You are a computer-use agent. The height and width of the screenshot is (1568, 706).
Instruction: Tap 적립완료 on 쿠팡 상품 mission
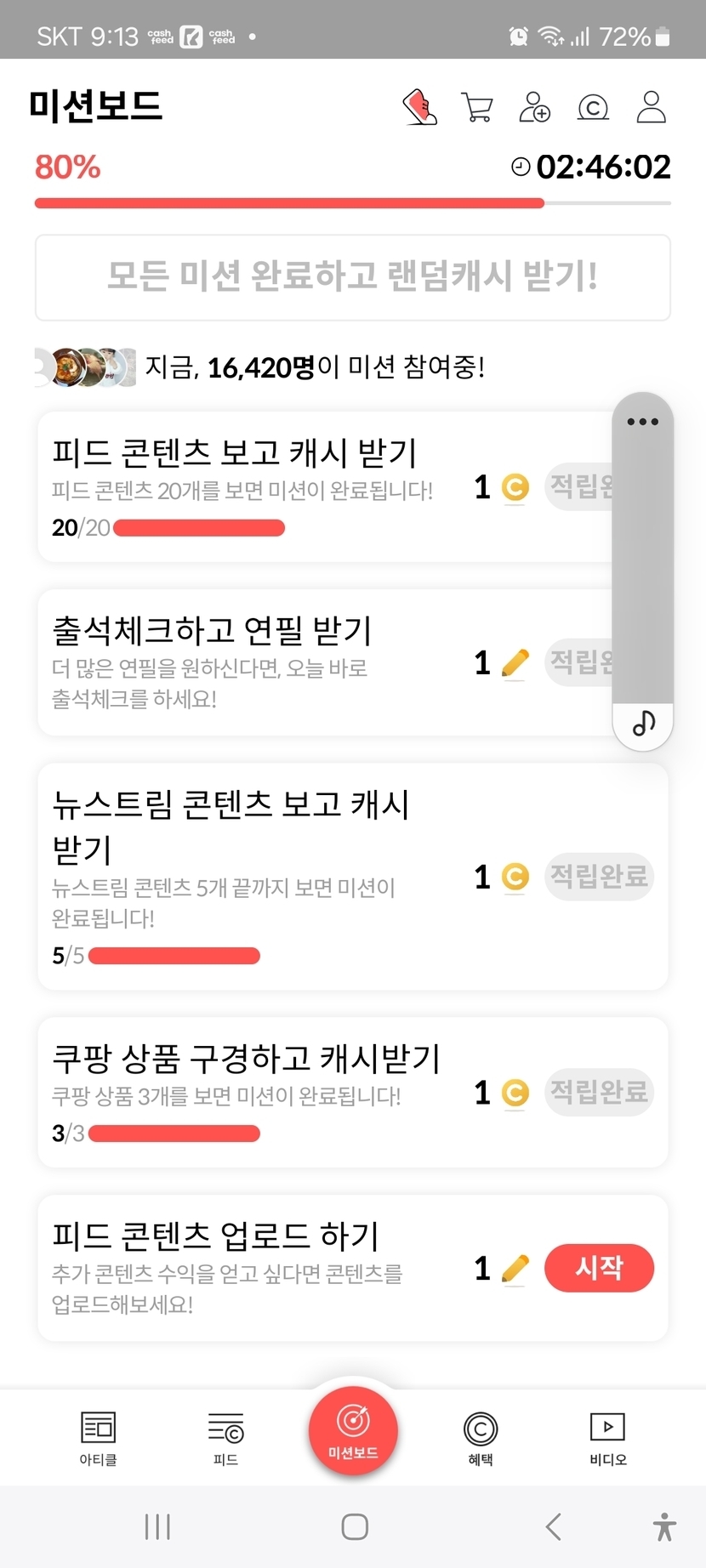coord(599,1092)
